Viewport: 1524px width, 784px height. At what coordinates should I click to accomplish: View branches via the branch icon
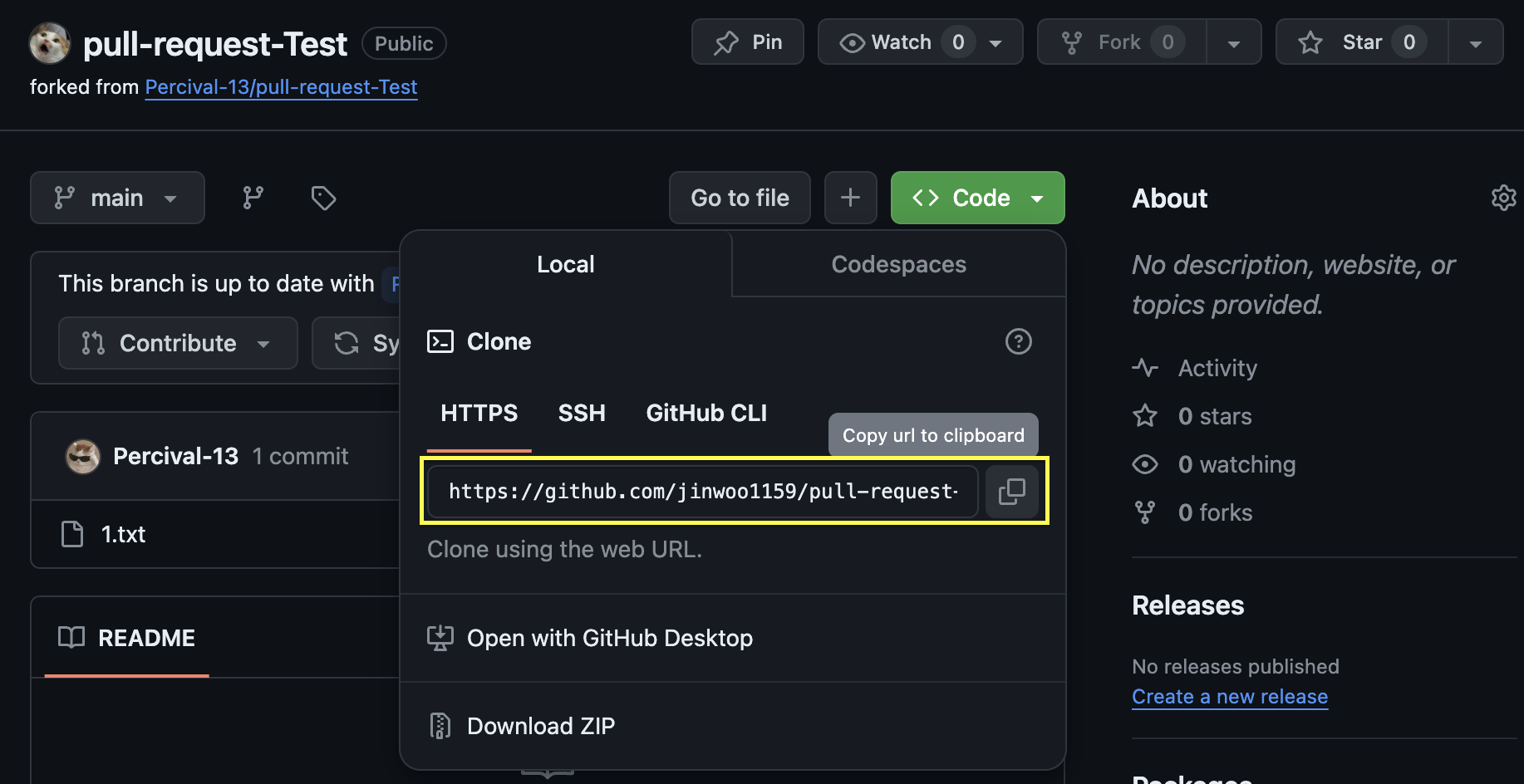[253, 198]
